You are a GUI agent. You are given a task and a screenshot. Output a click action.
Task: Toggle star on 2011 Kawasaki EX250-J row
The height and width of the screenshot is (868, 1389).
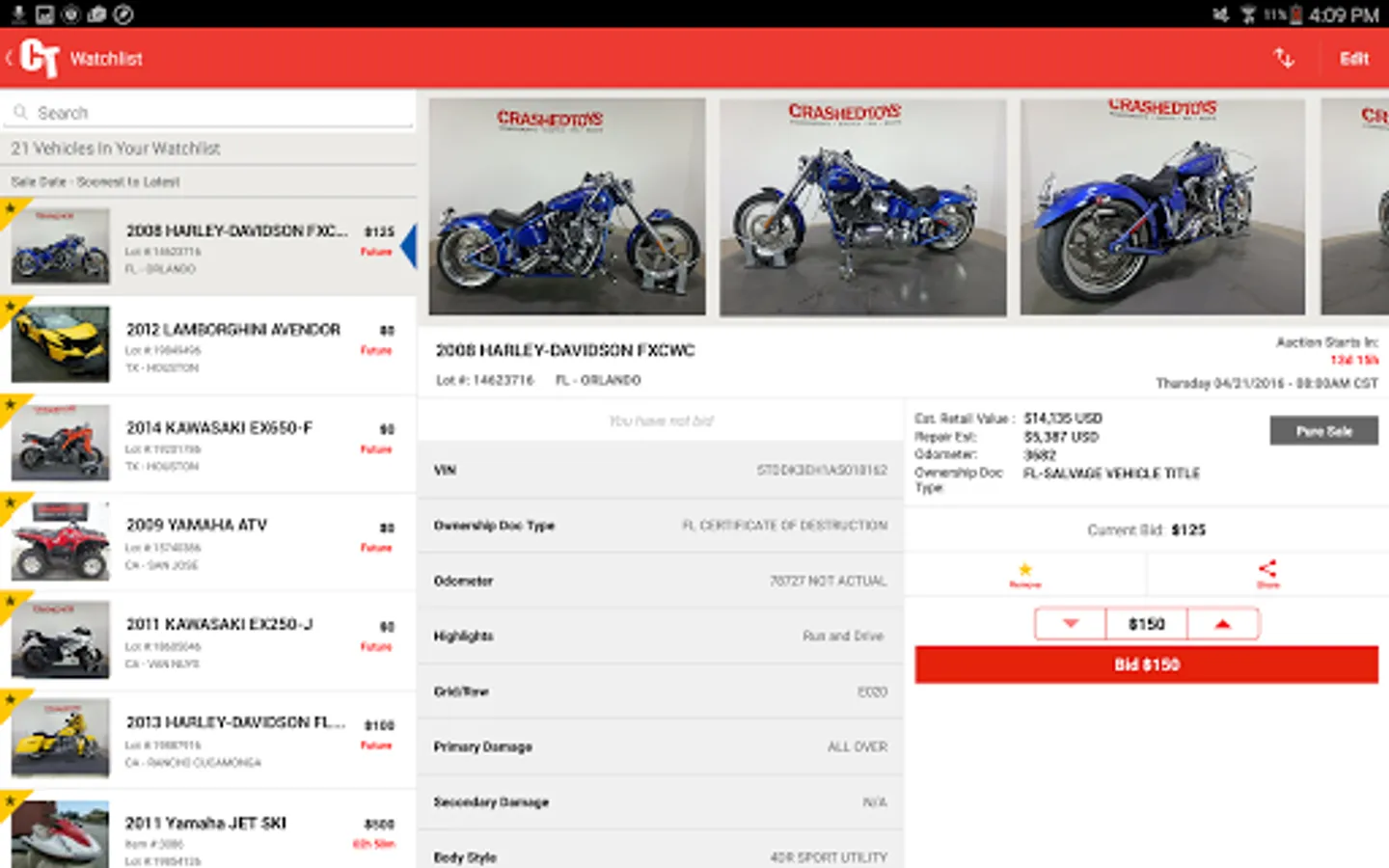click(11, 603)
